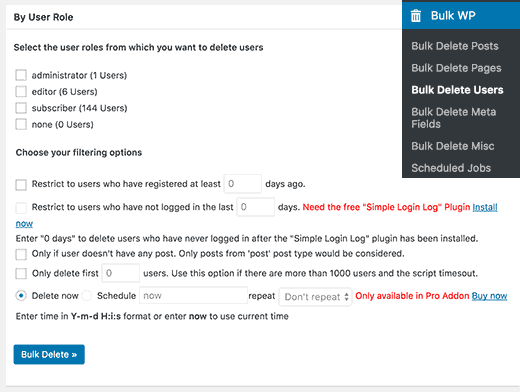
Task: Go to Bulk Delete Meta Fields
Action: coord(454,118)
